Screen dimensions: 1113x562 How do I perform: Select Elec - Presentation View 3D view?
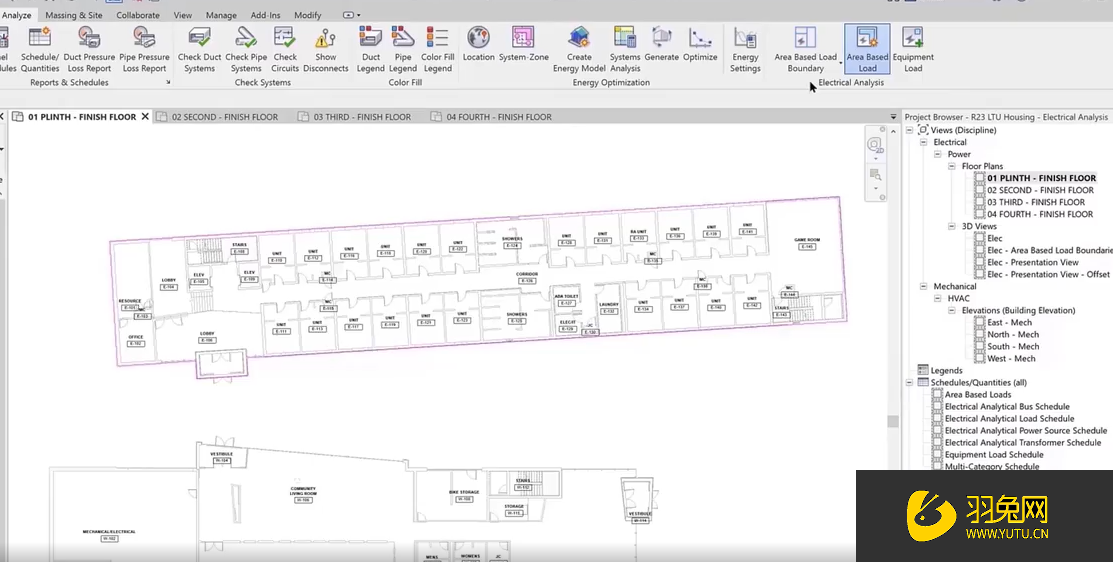click(1033, 263)
